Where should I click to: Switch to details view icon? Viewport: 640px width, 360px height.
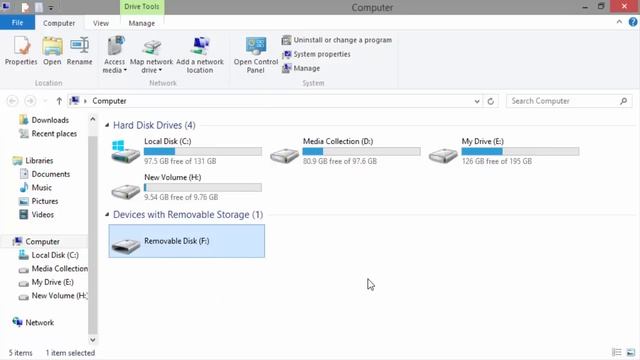tap(617, 352)
